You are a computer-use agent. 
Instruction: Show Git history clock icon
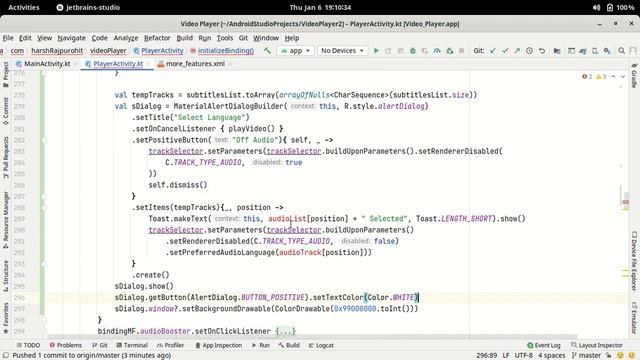529,51
